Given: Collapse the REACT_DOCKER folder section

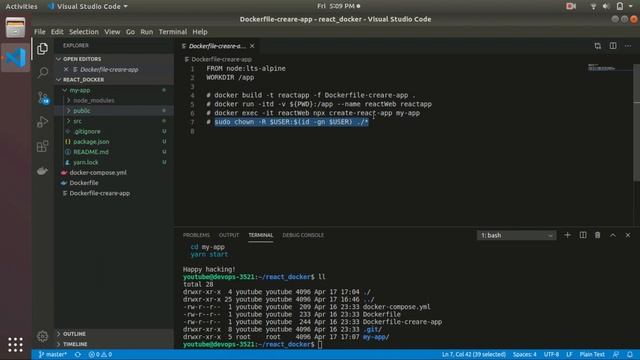Looking at the screenshot, I should coord(114,80).
